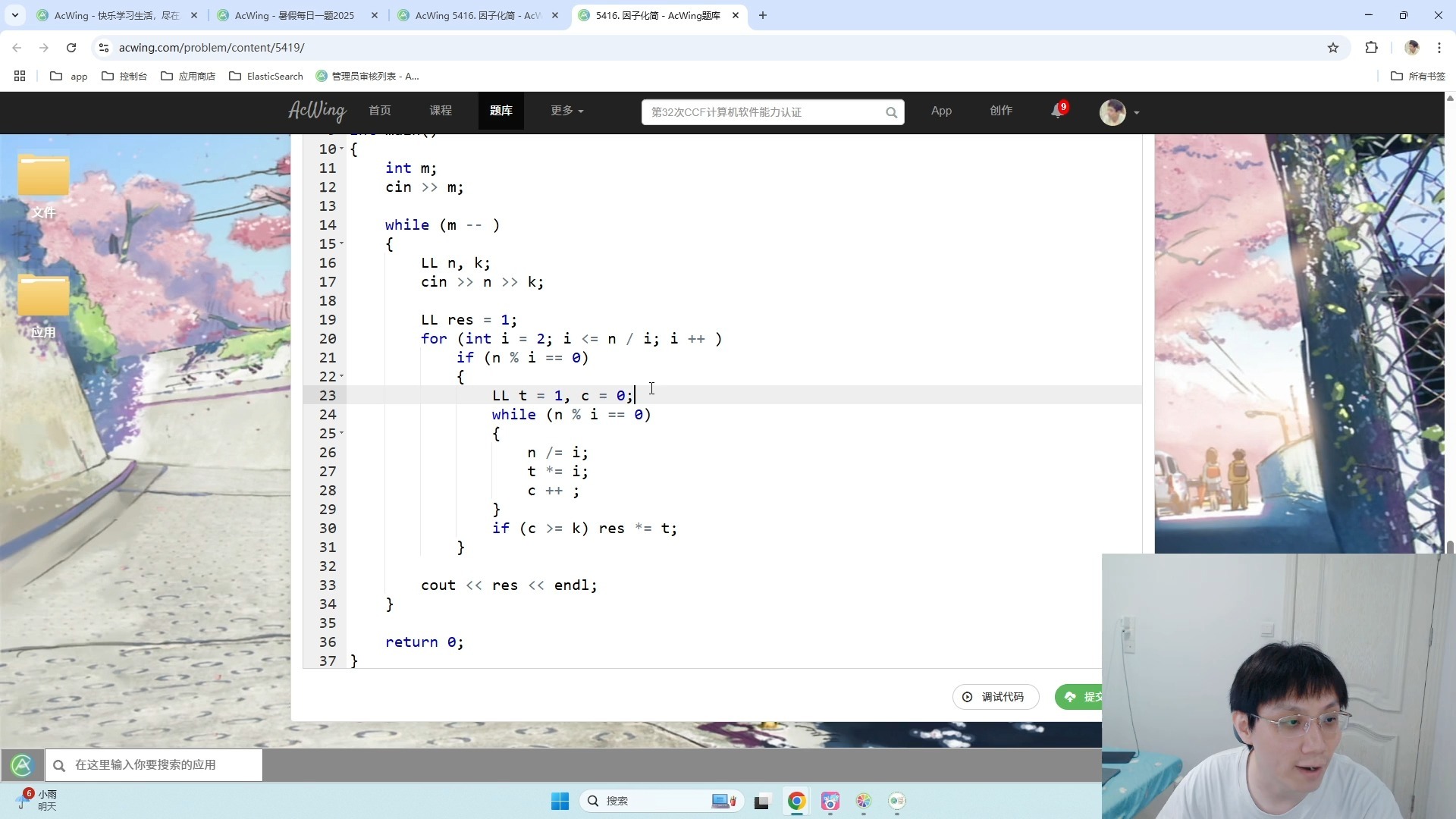Click the notification bell icon
The width and height of the screenshot is (1456, 819).
tap(1057, 111)
